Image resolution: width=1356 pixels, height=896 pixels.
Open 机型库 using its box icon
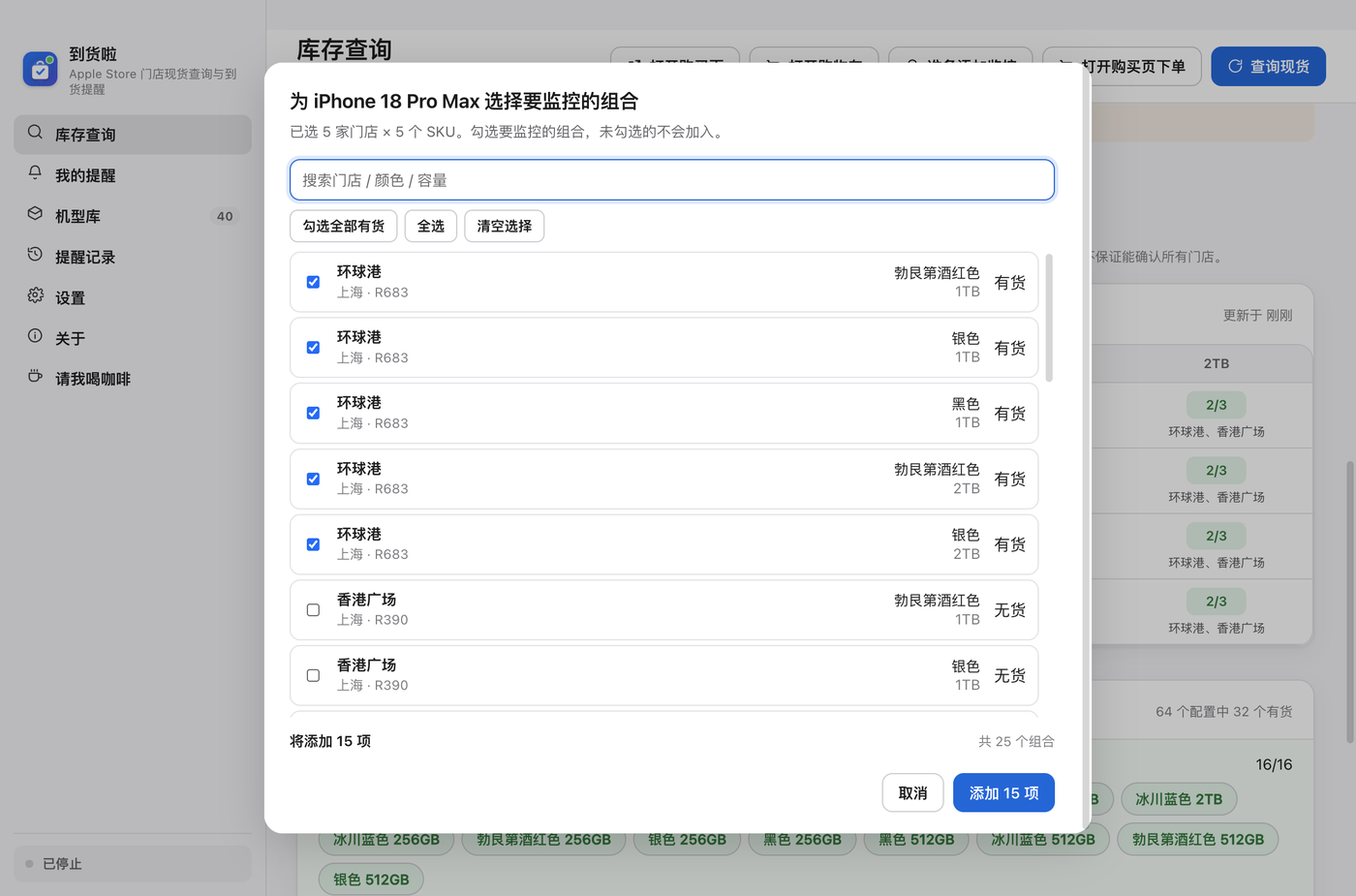(x=35, y=214)
